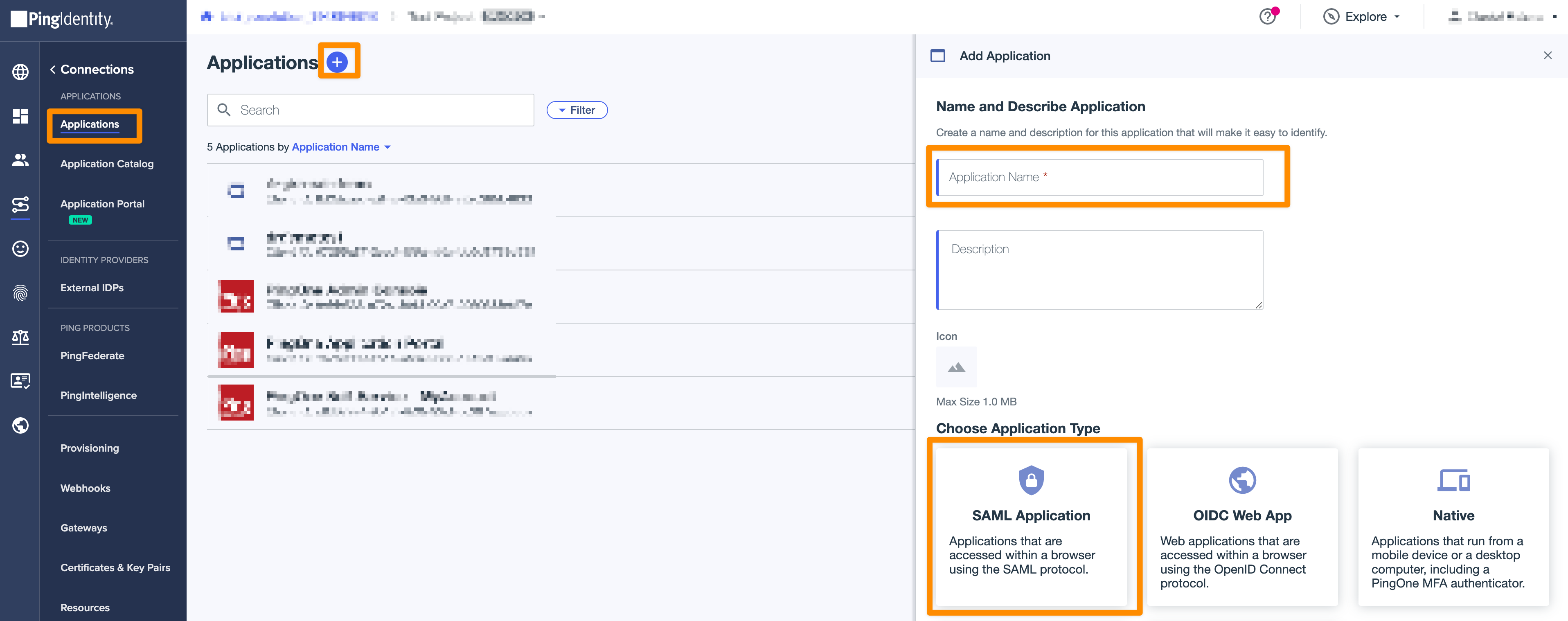Choose Native application type card
The width and height of the screenshot is (1568, 621).
click(1453, 526)
